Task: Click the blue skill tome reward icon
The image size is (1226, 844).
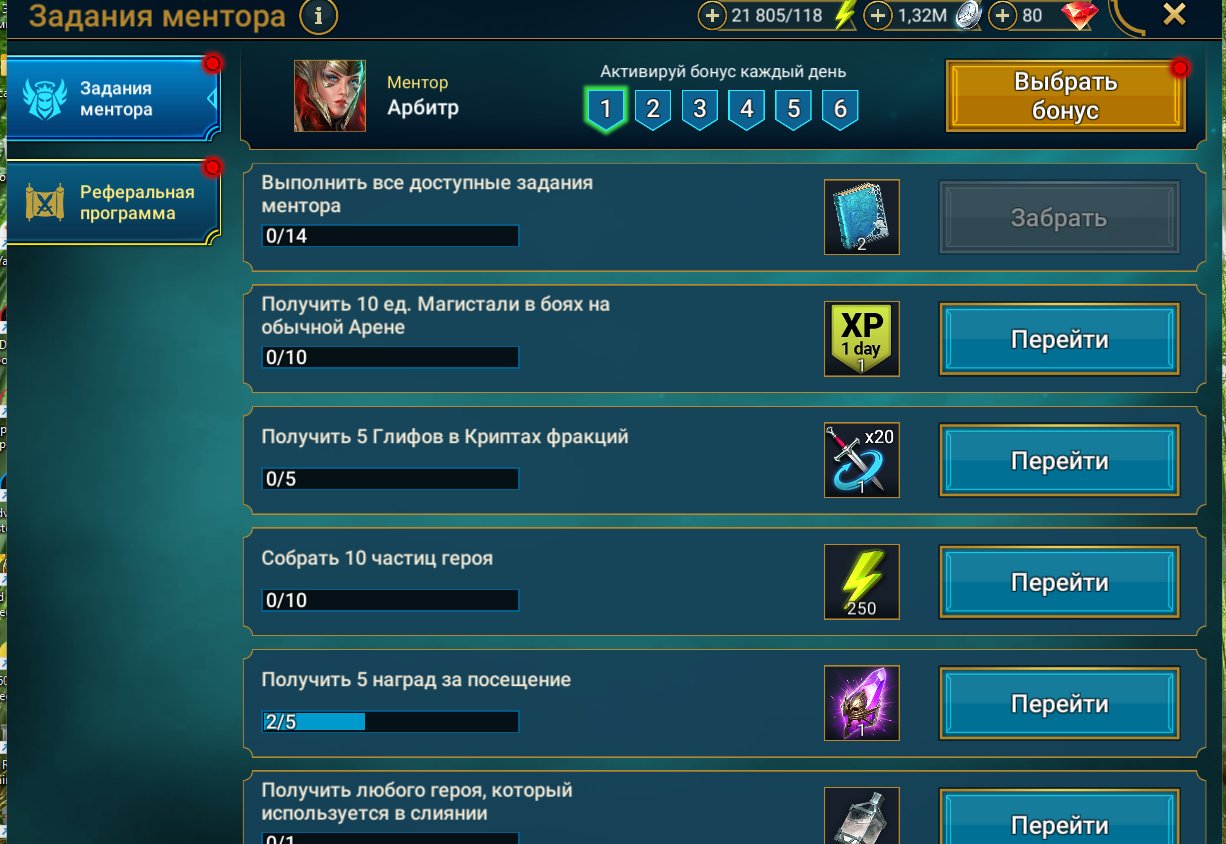Action: (862, 217)
